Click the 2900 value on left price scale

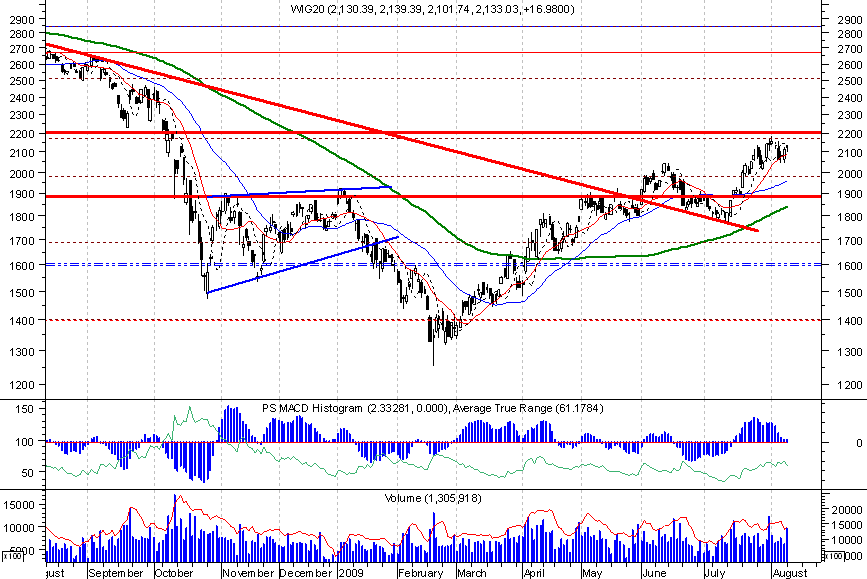coord(22,19)
